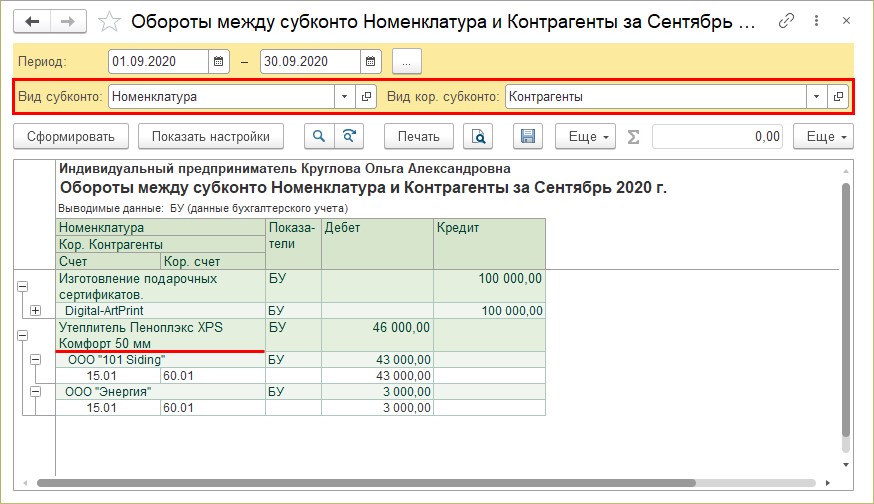The height and width of the screenshot is (504, 874).
Task: Click Показать настройки button
Action: pos(211,136)
